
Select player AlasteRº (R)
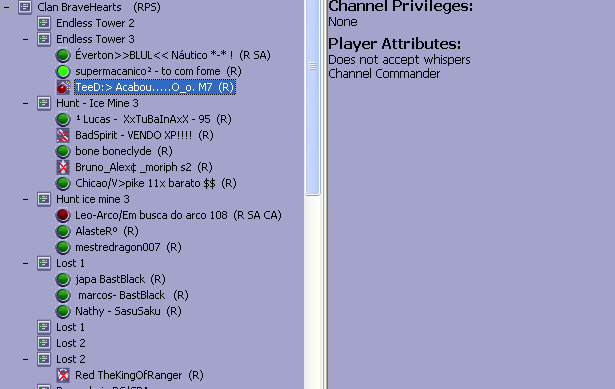(107, 231)
